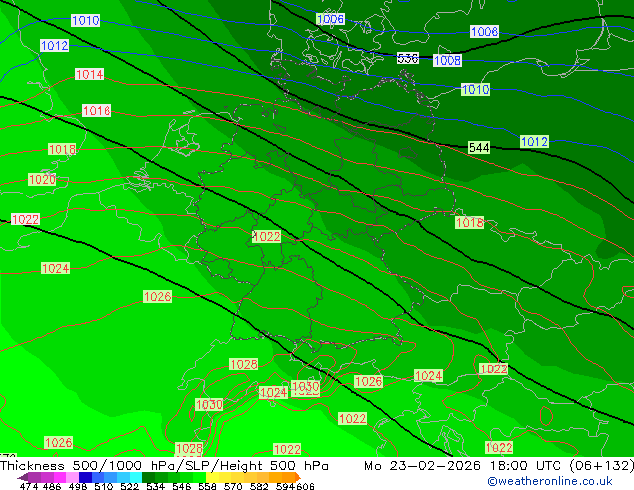Click legend scale value '546'
This screenshot has width=634, height=490.
coord(182,486)
